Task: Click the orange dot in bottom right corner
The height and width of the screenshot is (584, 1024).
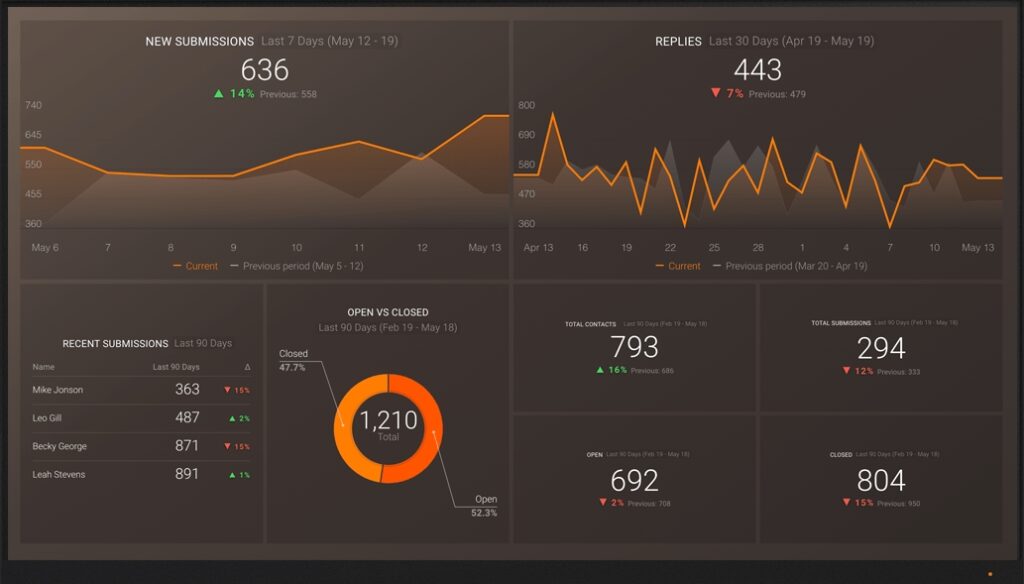Action: [990, 574]
